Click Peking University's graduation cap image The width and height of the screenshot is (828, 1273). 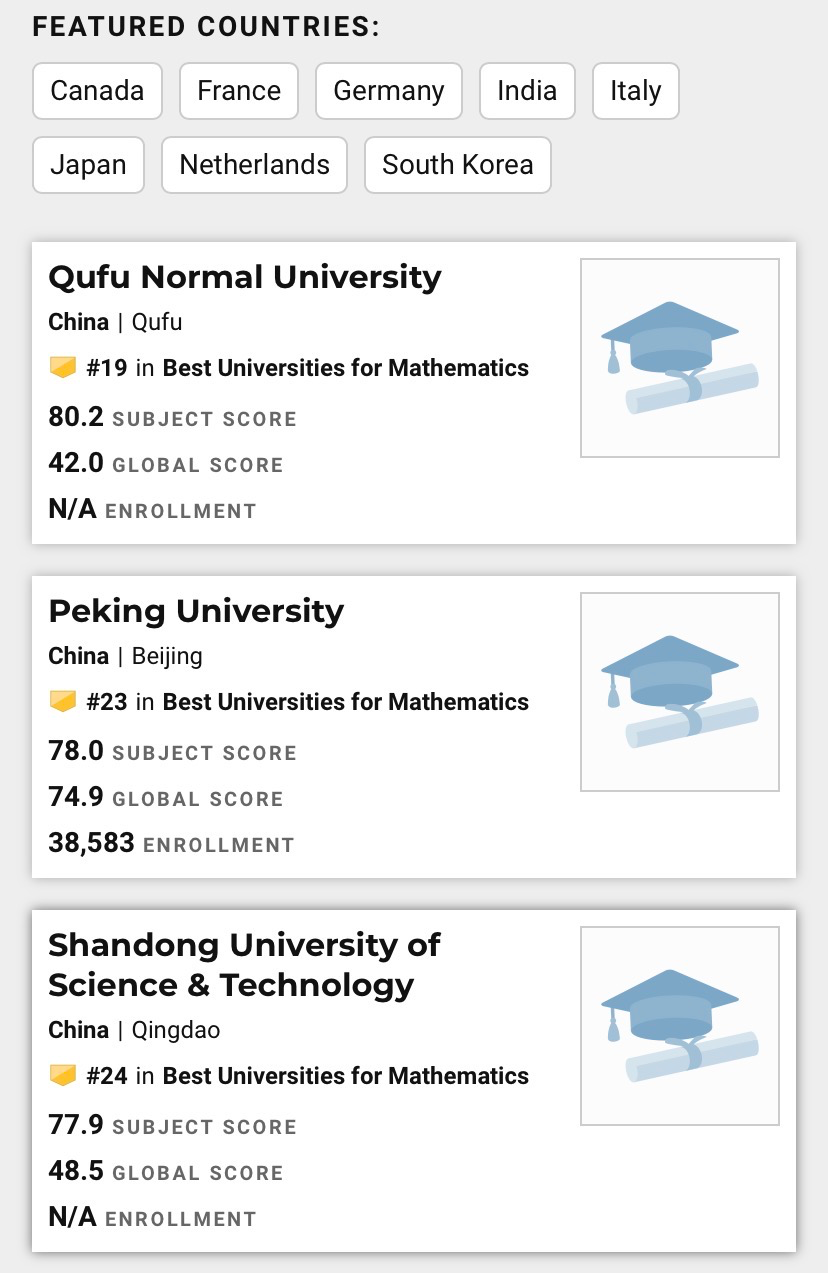[679, 692]
